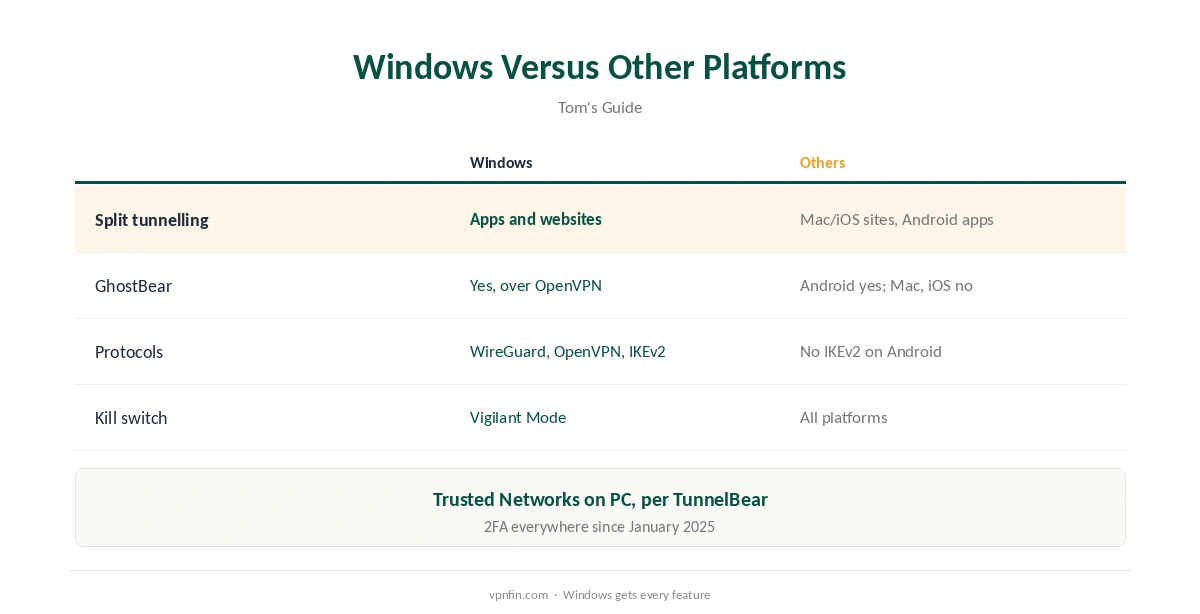Click the 'Apps and websites' cell

[x=536, y=219]
